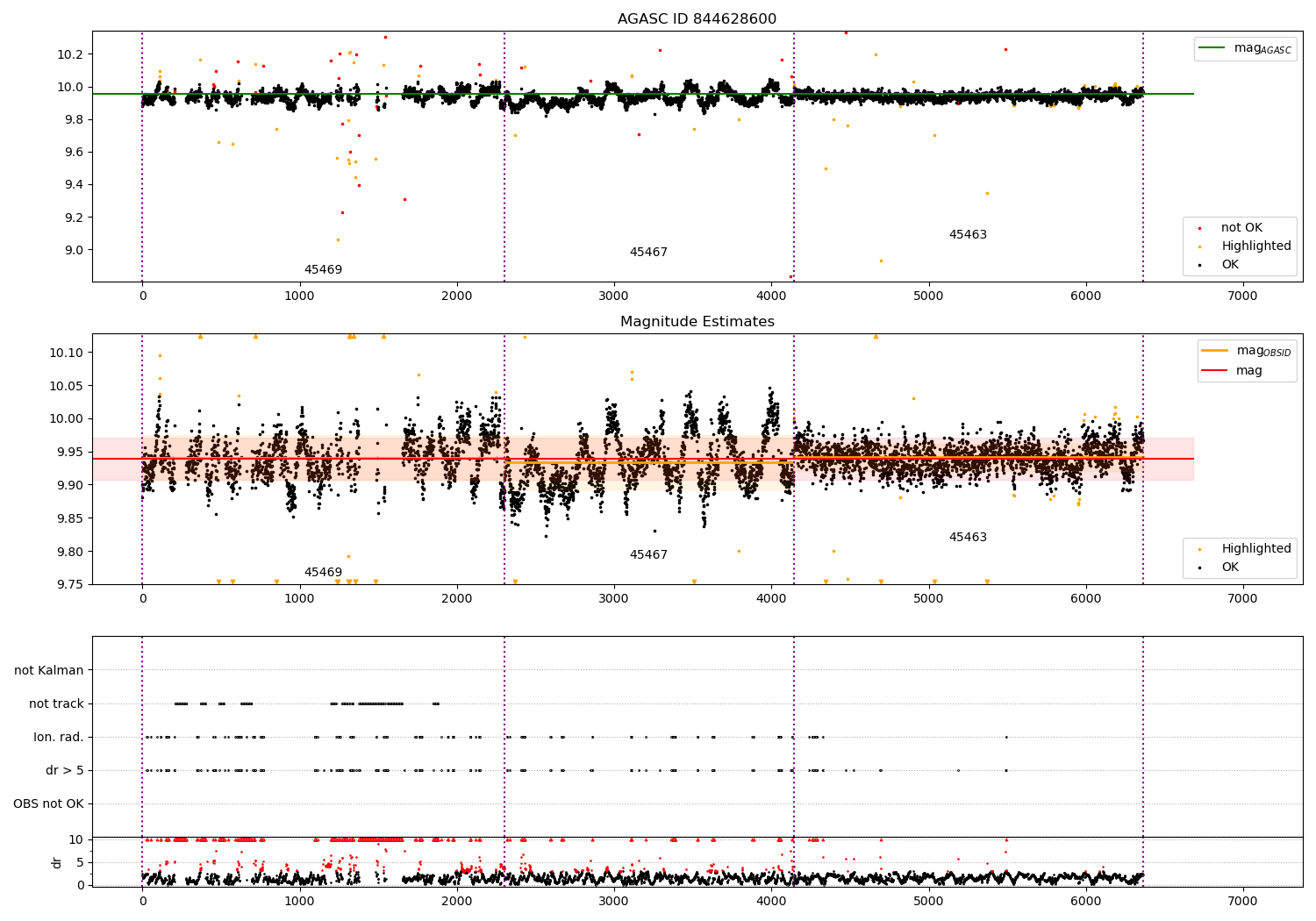Select the mag OBSID legend label in the middle plot

[x=1263, y=351]
